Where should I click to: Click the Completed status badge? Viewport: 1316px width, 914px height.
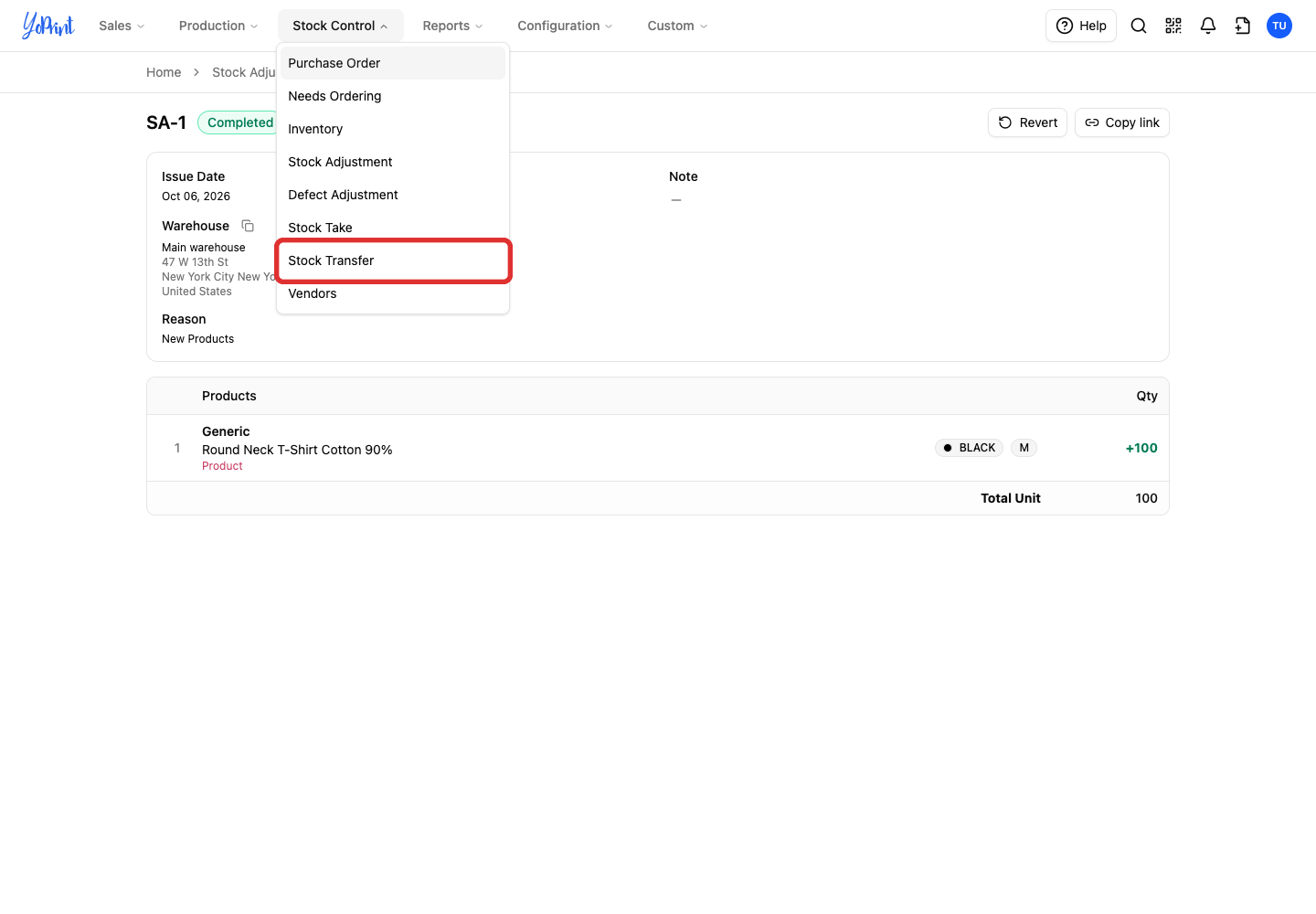click(x=239, y=122)
